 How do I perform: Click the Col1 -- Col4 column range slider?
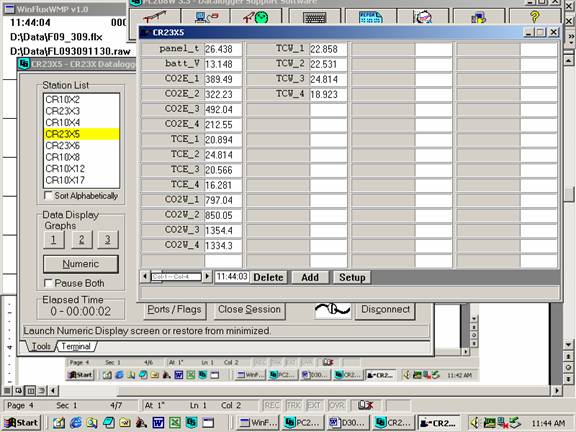(176, 276)
